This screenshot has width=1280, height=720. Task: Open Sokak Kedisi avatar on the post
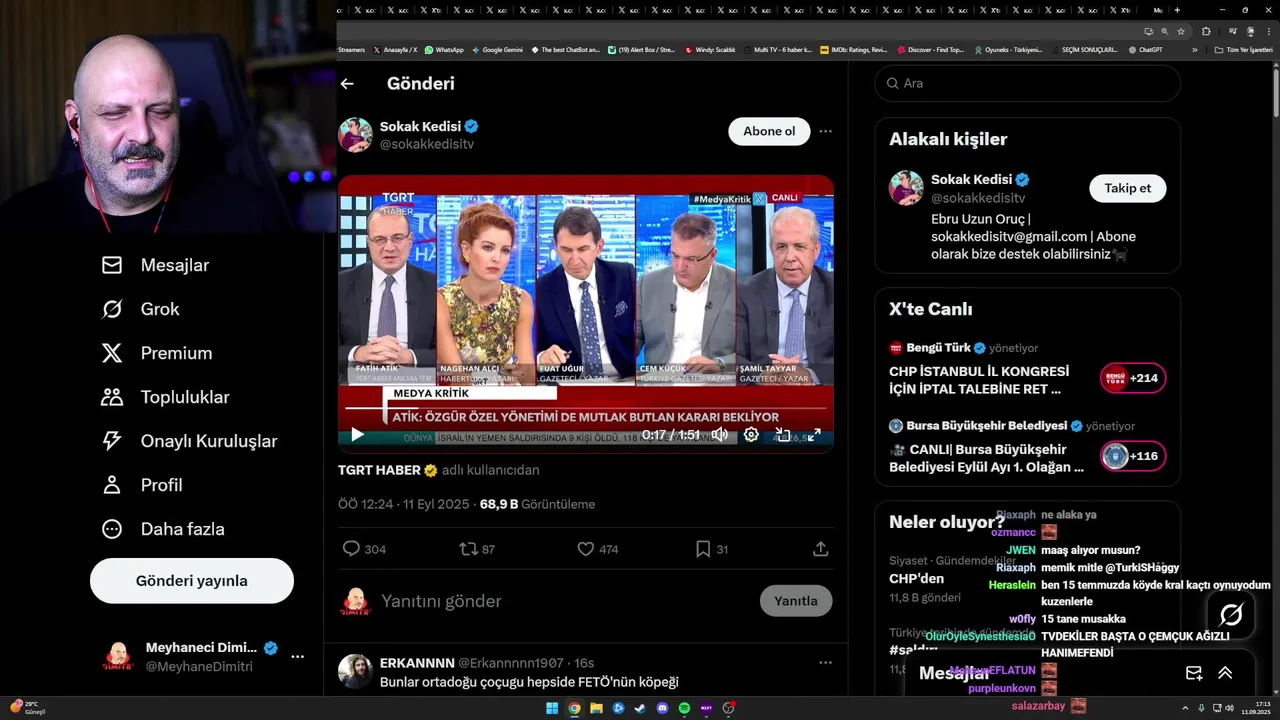coord(355,134)
